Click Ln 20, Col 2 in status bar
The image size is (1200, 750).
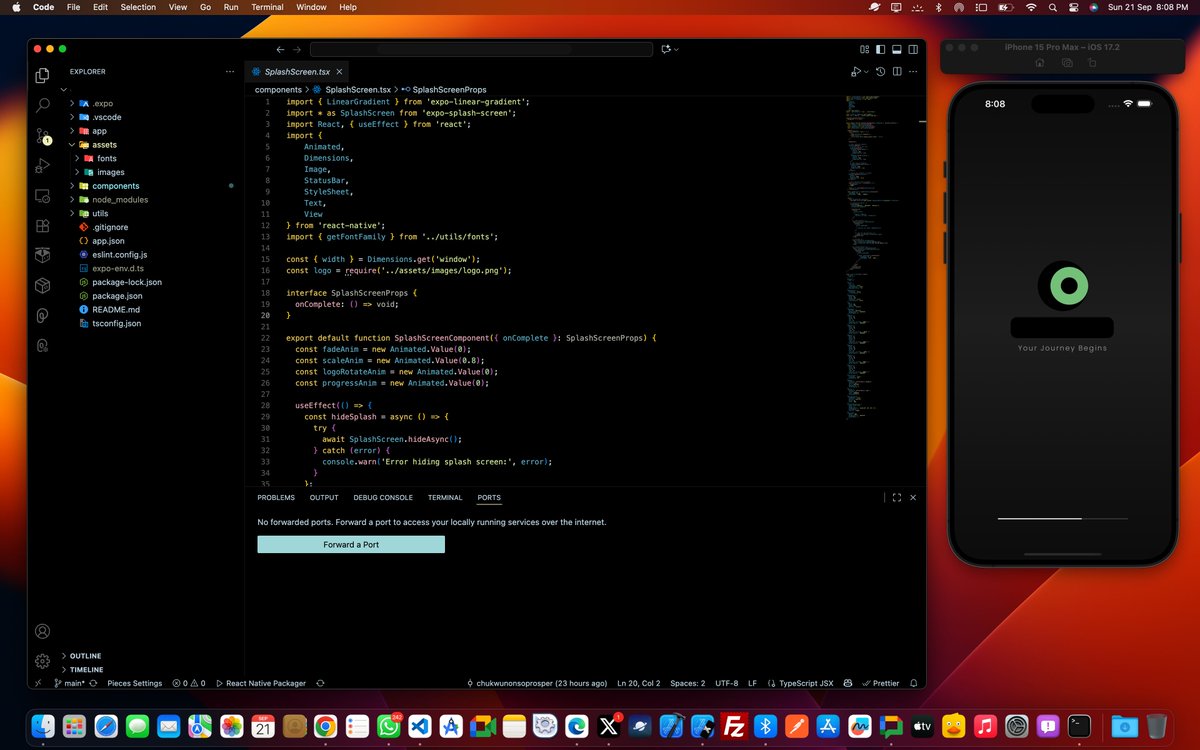(x=639, y=683)
